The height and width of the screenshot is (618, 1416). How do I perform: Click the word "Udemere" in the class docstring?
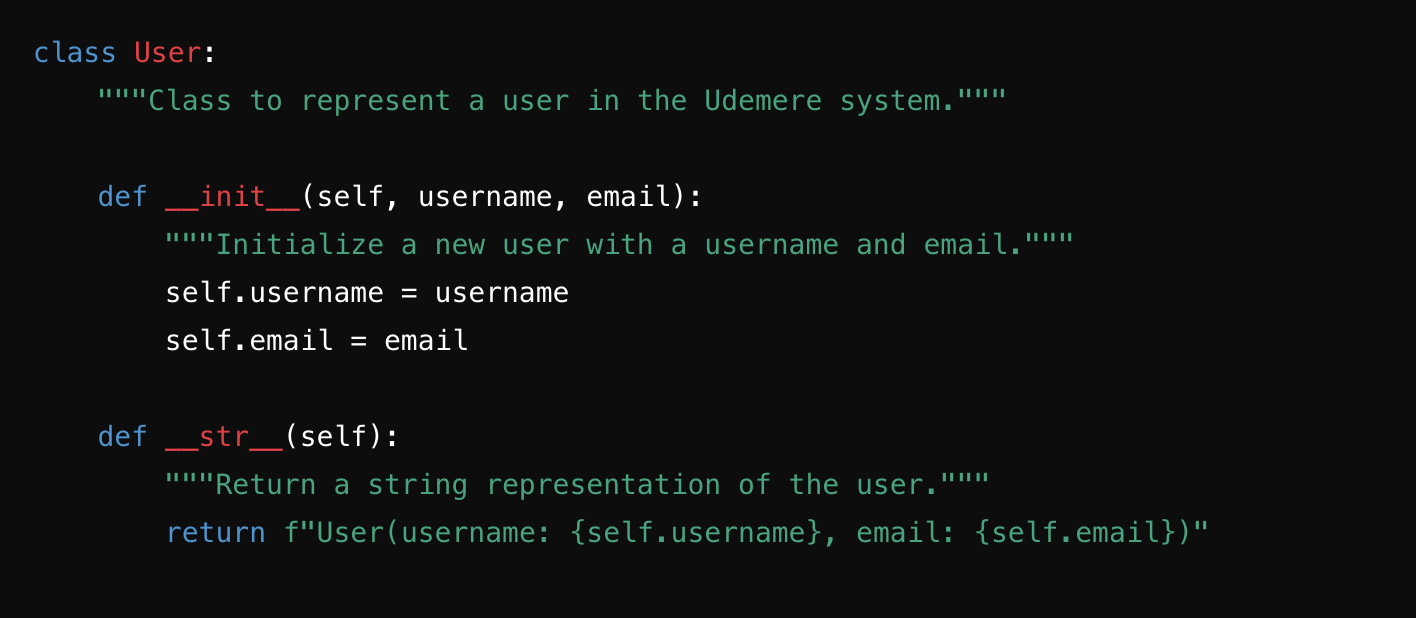point(763,101)
